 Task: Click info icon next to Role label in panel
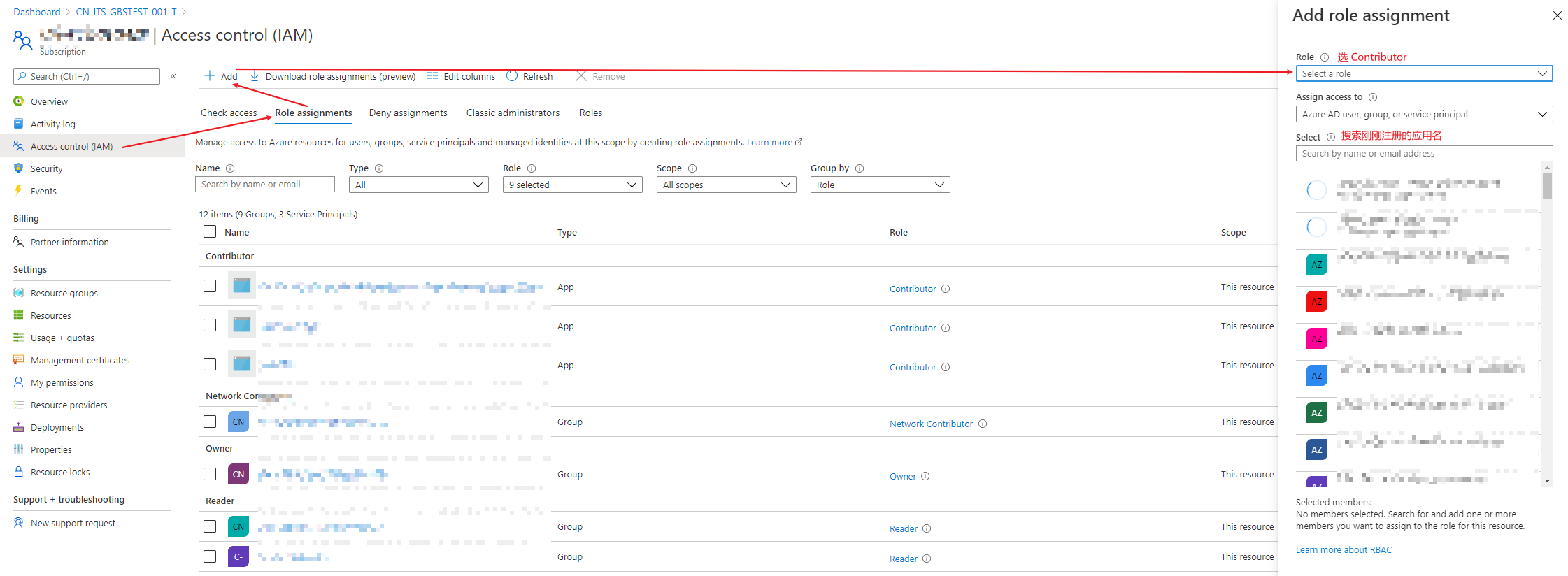click(x=1325, y=57)
